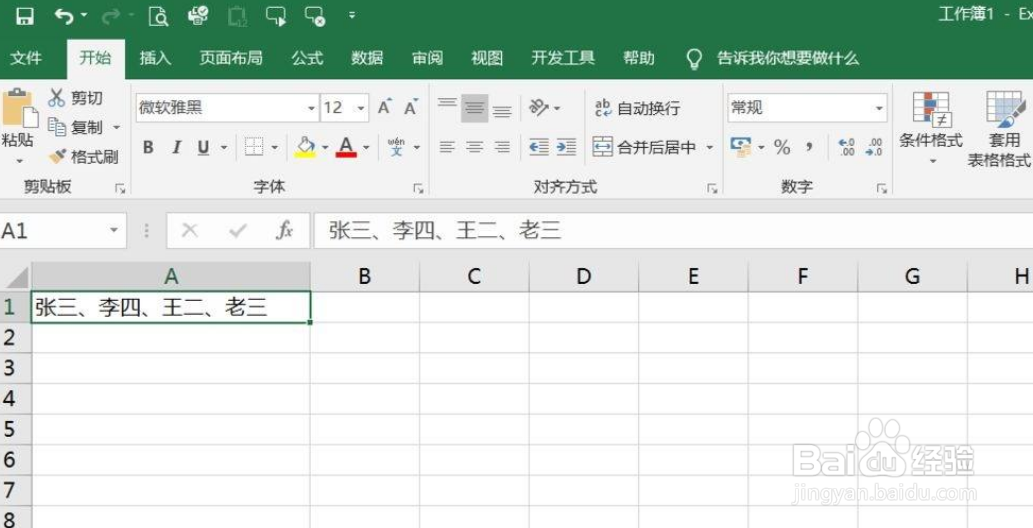Image resolution: width=1033 pixels, height=528 pixels.
Task: Expand the 粘贴 options arrow
Action: [x=19, y=161]
